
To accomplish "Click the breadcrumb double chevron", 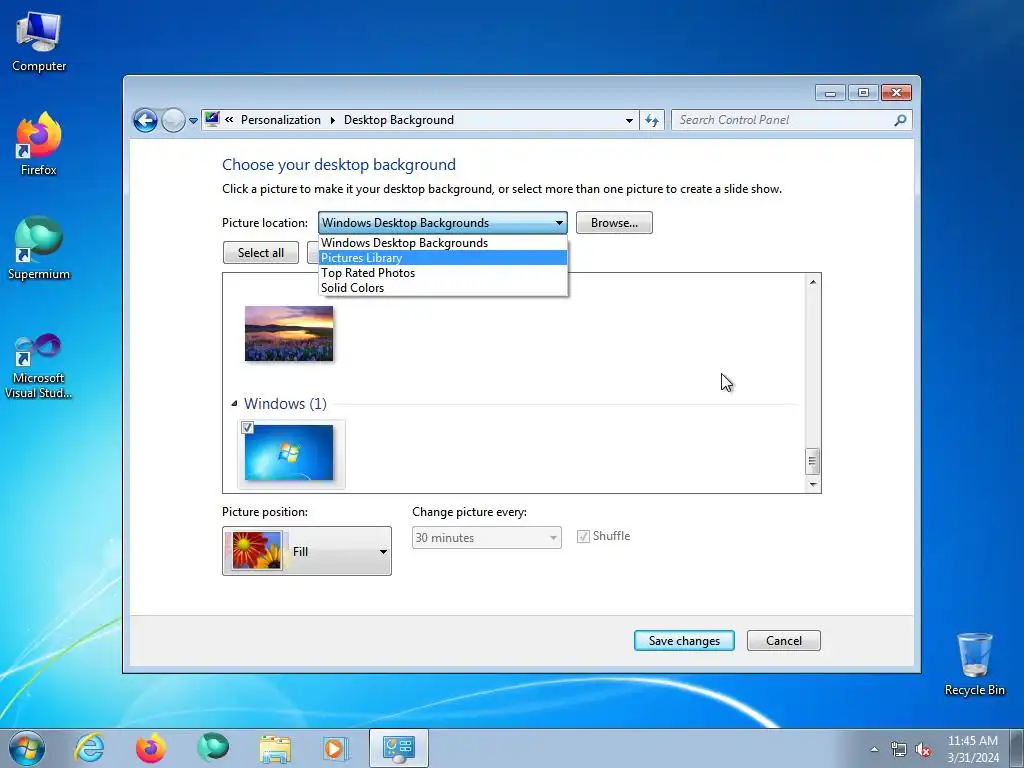I will pyautogui.click(x=229, y=120).
